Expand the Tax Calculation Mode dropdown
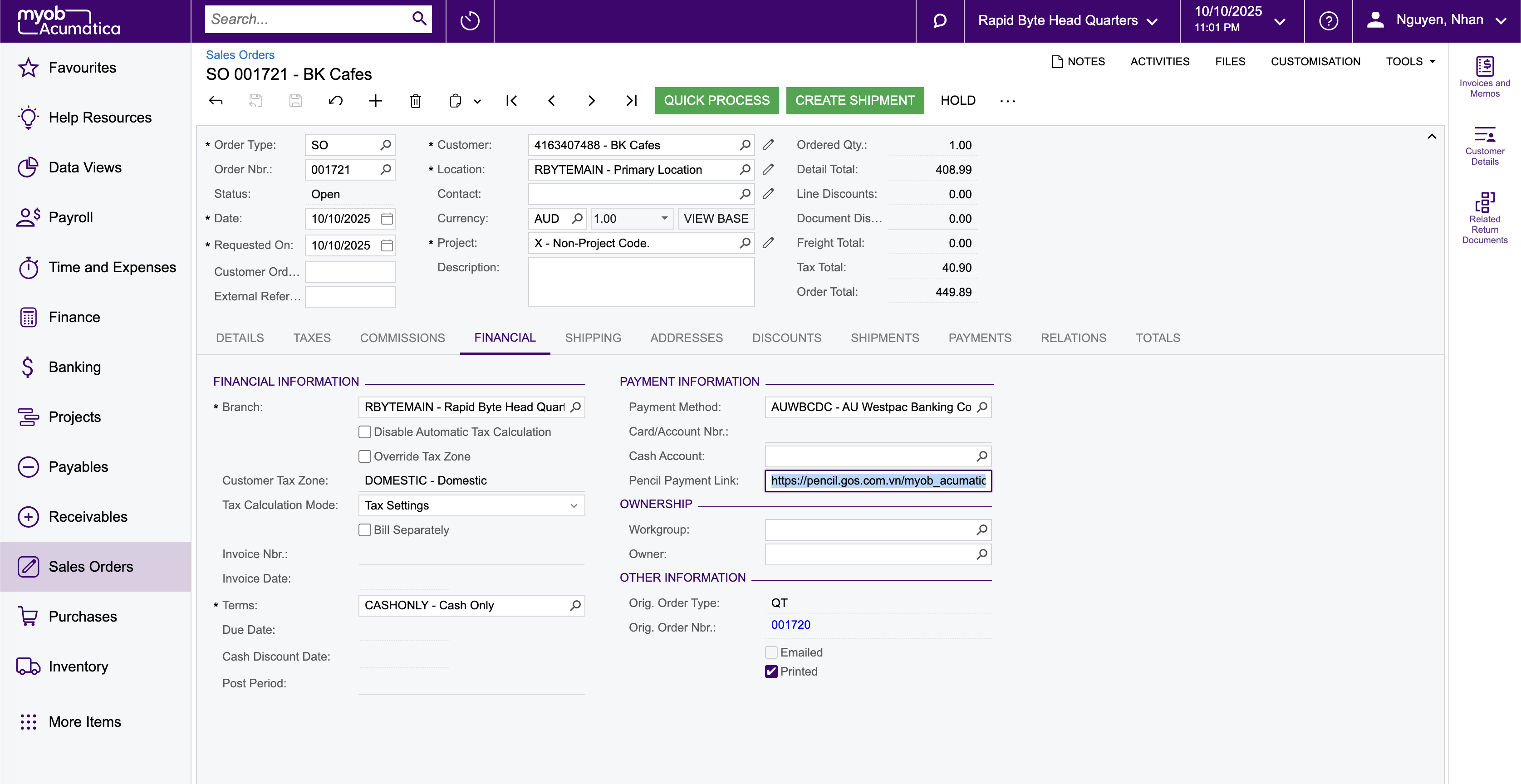Screen dimensions: 1521x784 point(471,505)
